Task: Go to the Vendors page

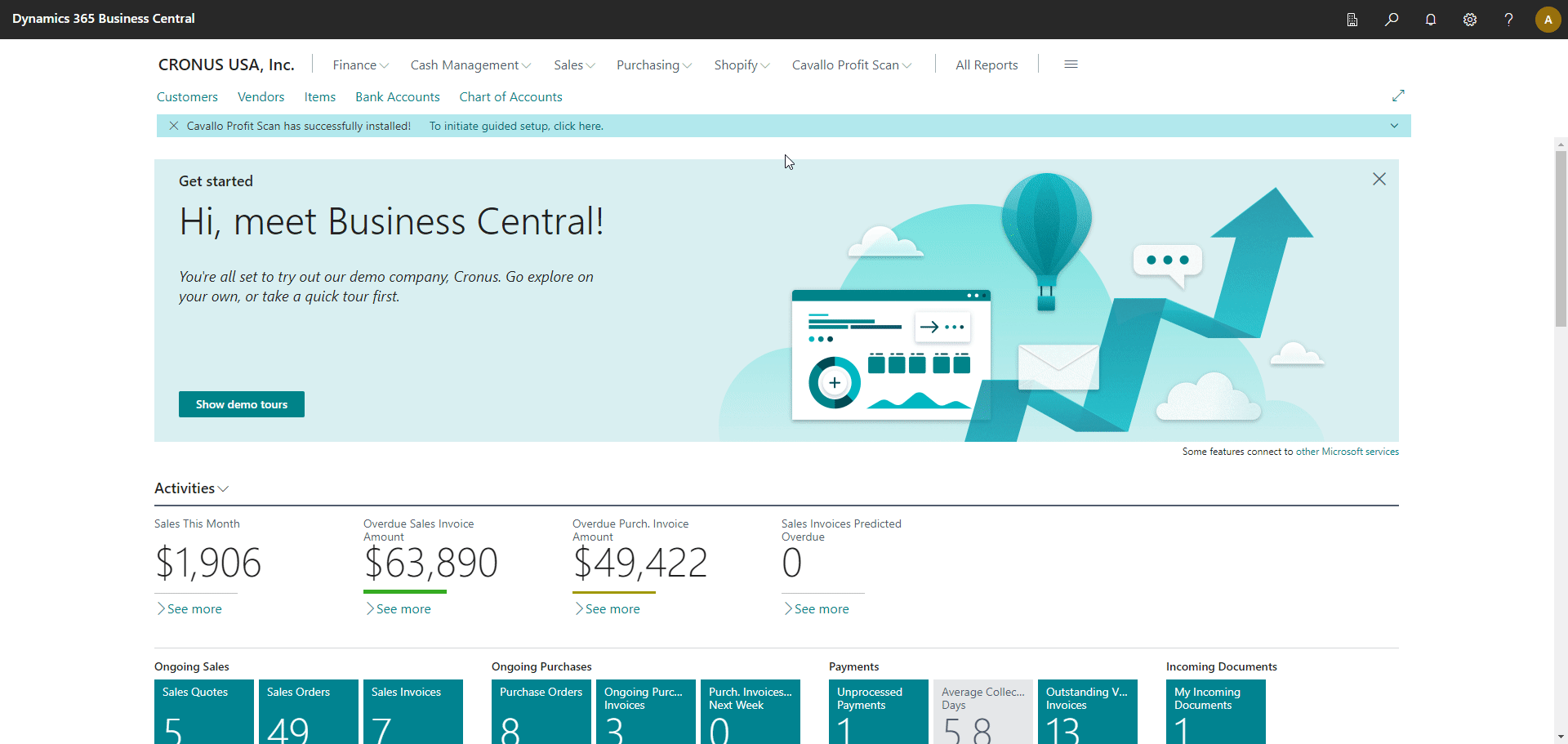Action: coord(261,96)
